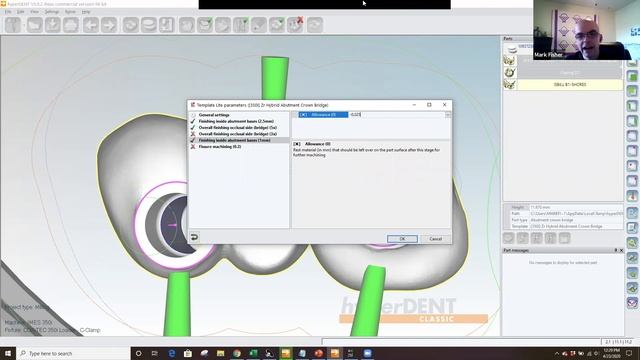
Task: Toggle check mark of checked Overall finishing occlusal row
Action: [x=193, y=127]
